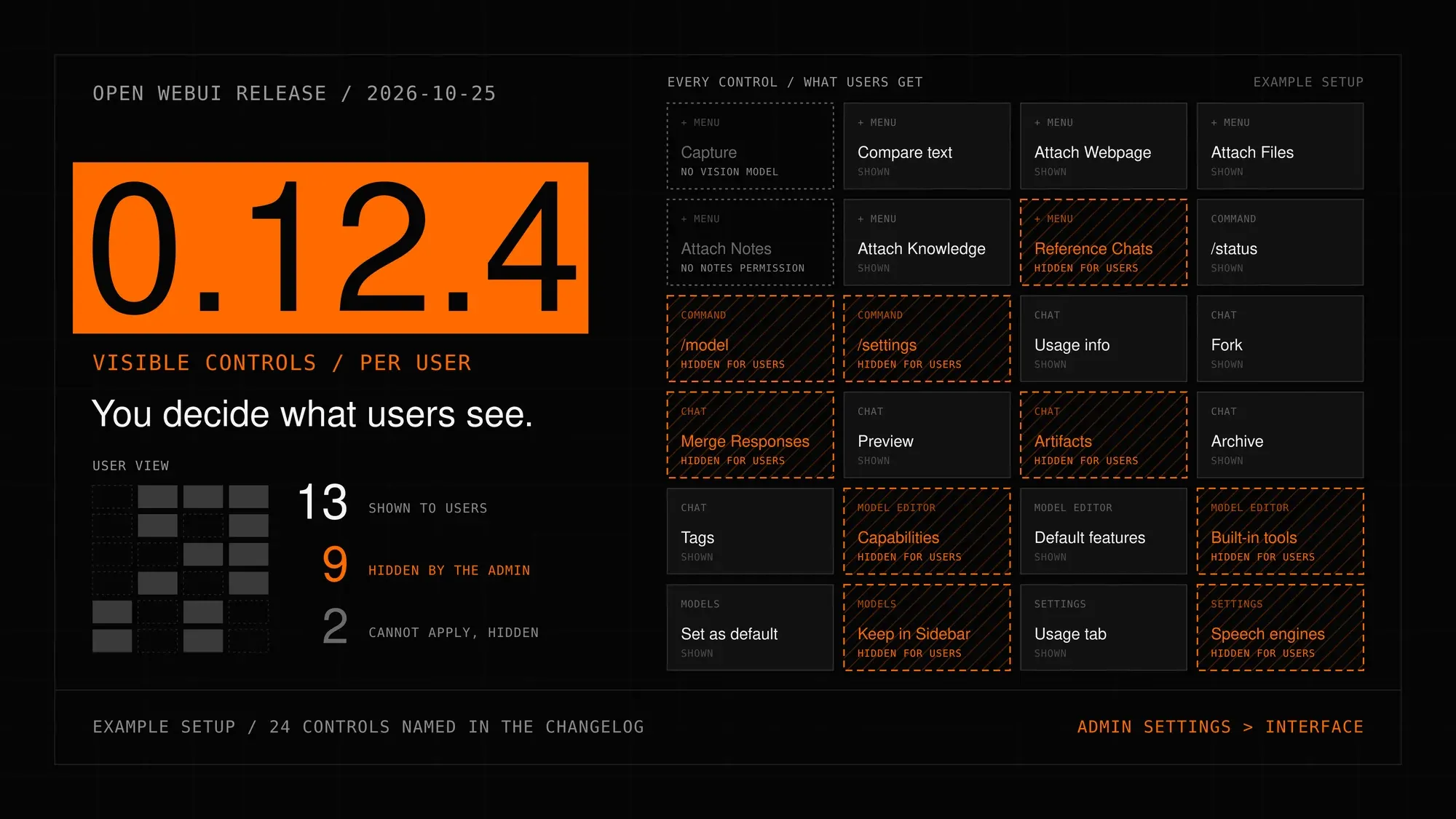Select the Archive chat card
The width and height of the screenshot is (1456, 819).
click(1280, 435)
